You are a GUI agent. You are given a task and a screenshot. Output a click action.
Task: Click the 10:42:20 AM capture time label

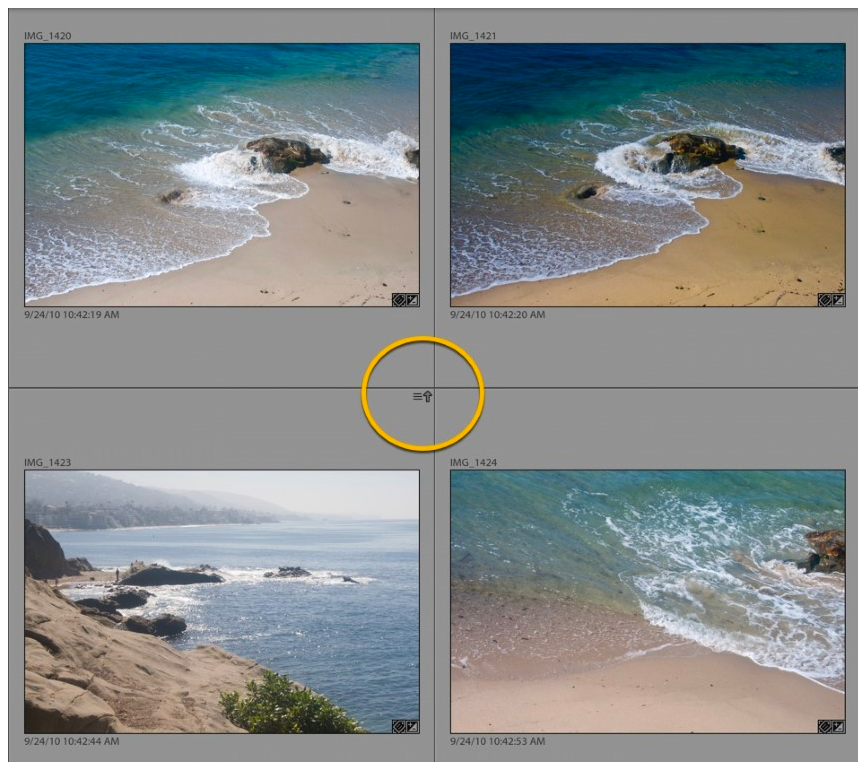(x=498, y=315)
